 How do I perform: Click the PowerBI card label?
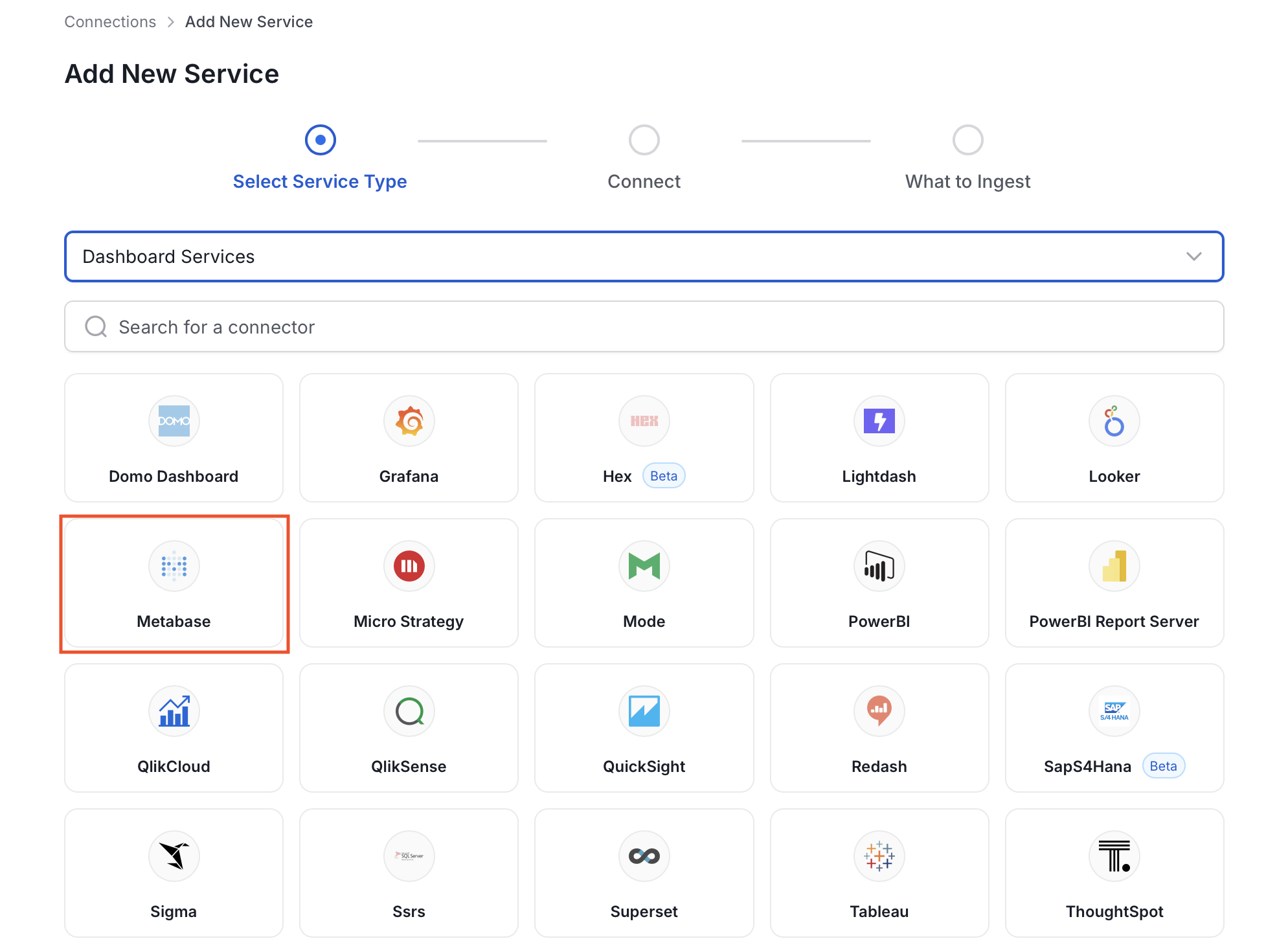[x=879, y=621]
